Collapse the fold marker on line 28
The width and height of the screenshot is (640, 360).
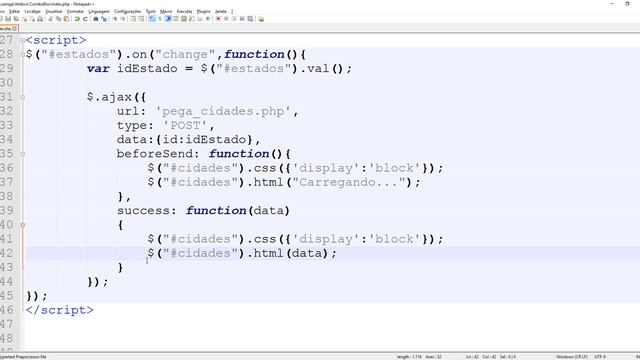22,55
